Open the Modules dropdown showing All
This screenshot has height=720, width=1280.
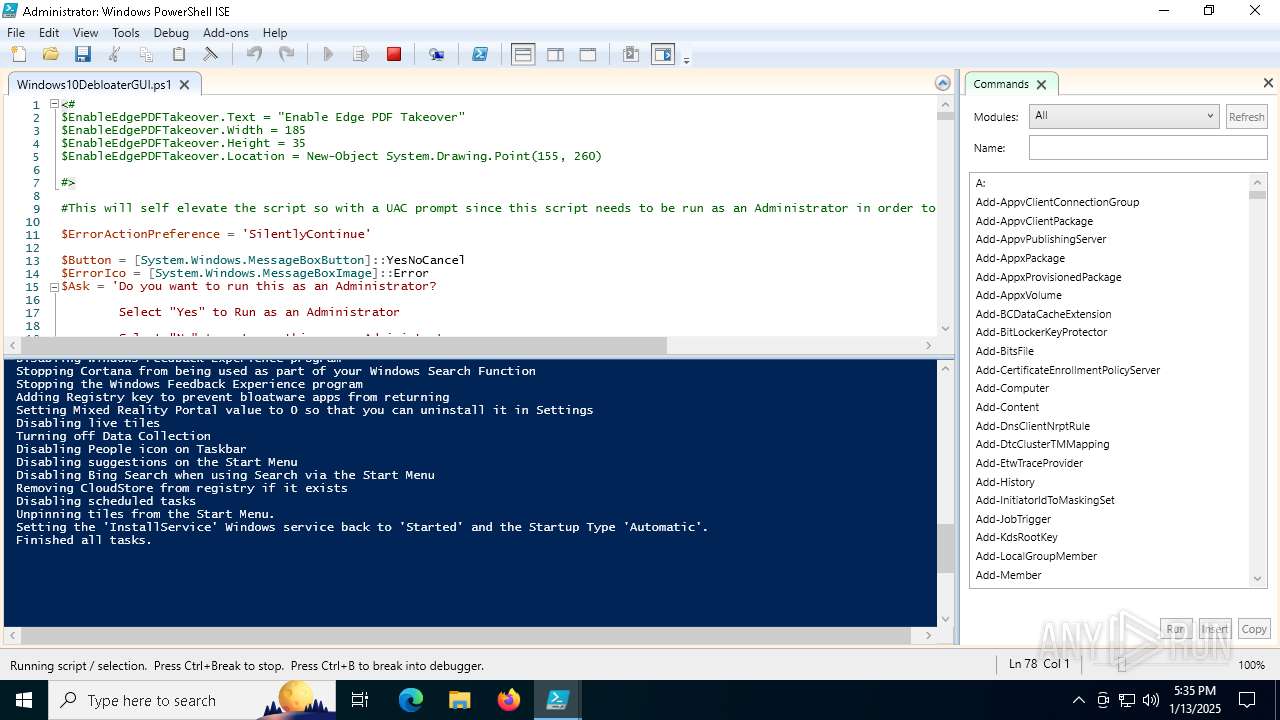1124,116
